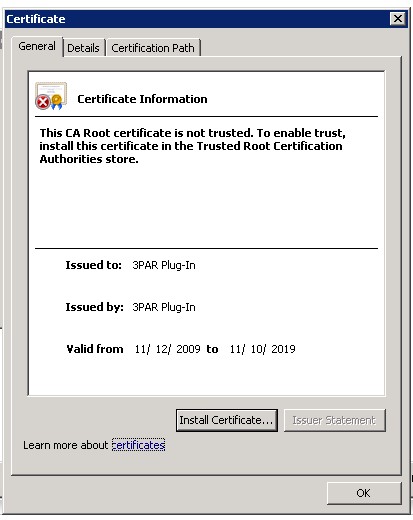
Task: Click the gold ribbon seal on certificate icon
Action: click(57, 102)
